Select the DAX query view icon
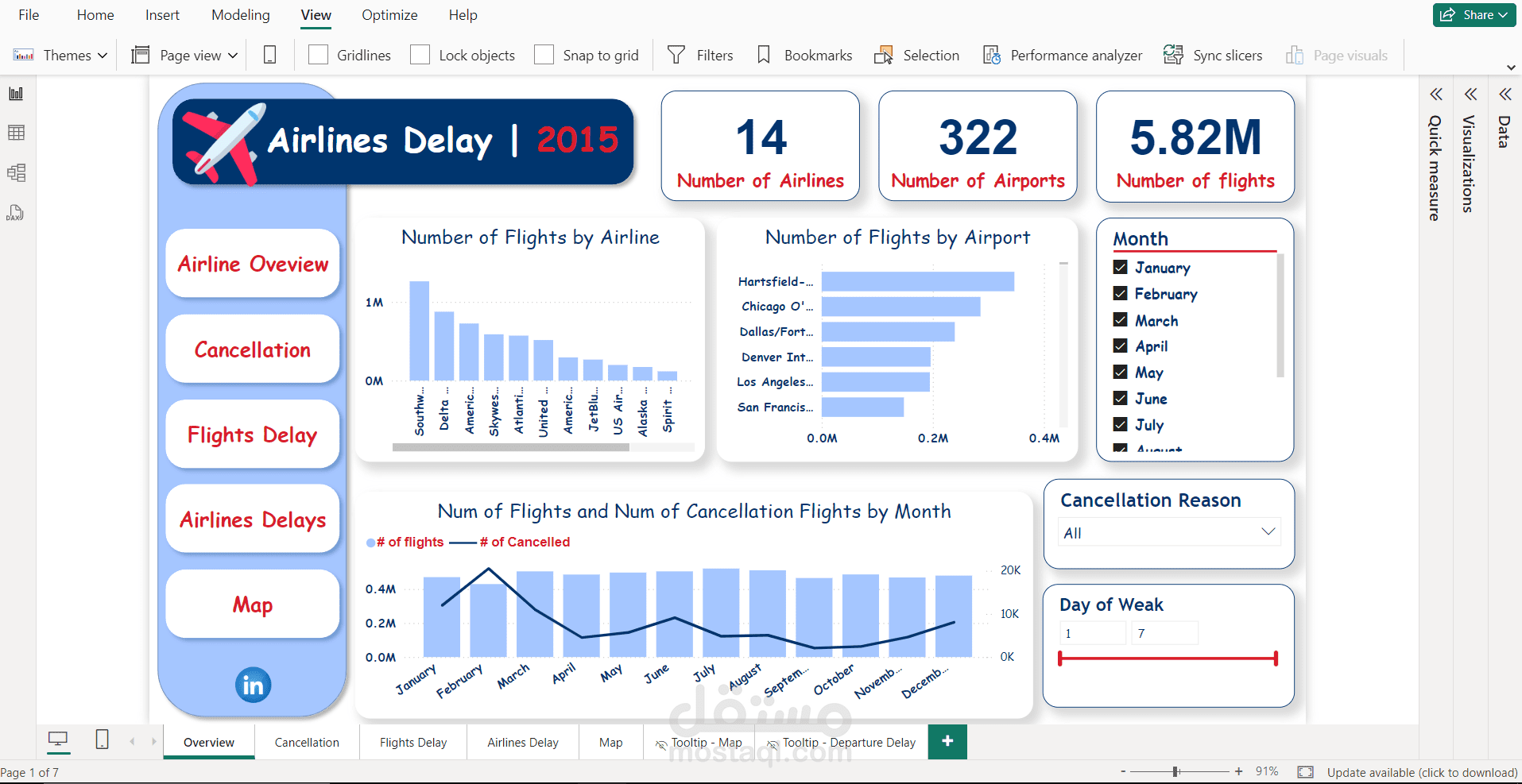1522x784 pixels. 16,212
